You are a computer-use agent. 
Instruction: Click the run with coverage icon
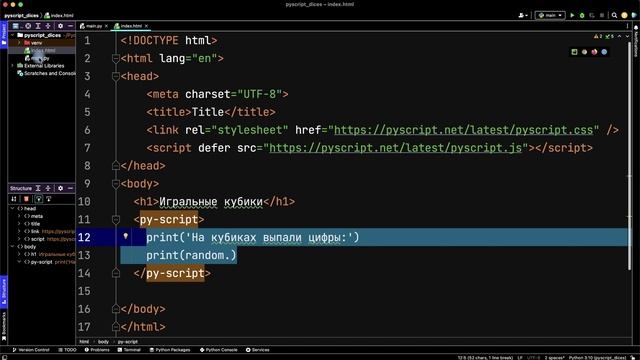[592, 16]
